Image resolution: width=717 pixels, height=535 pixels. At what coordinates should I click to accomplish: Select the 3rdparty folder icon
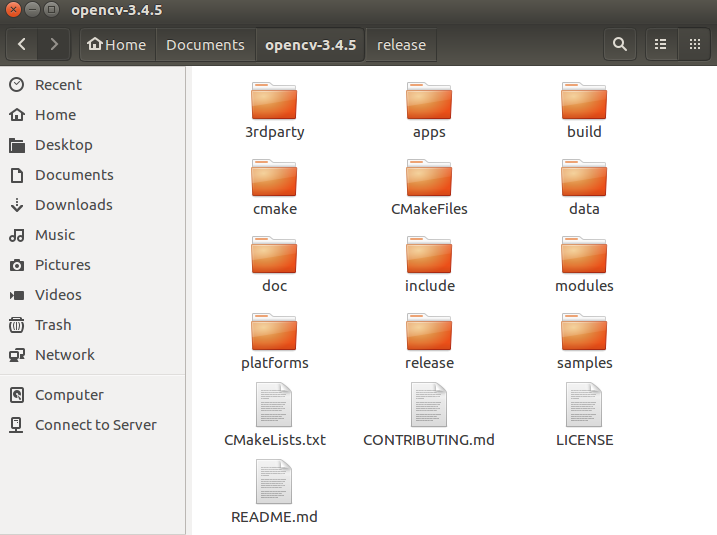pos(274,101)
